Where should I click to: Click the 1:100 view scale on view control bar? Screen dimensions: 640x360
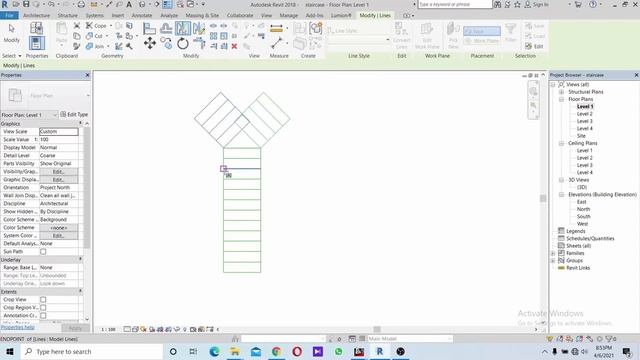pyautogui.click(x=109, y=329)
